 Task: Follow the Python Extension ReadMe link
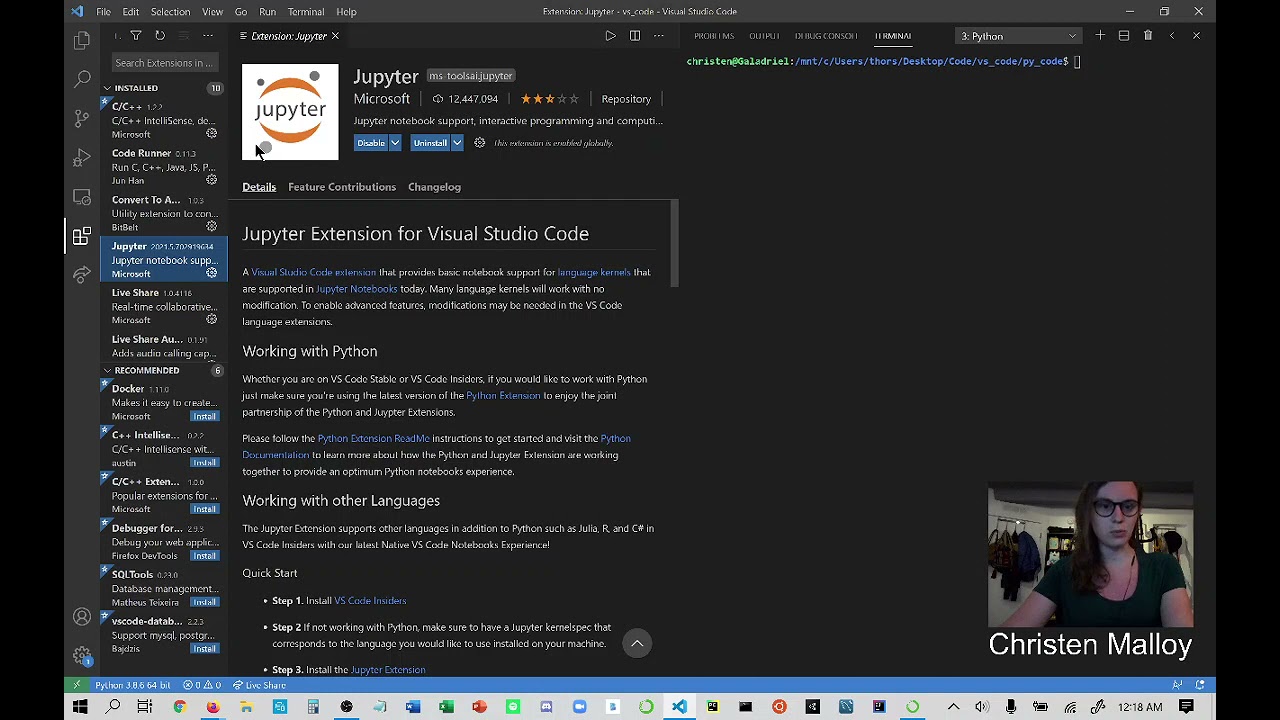[373, 438]
